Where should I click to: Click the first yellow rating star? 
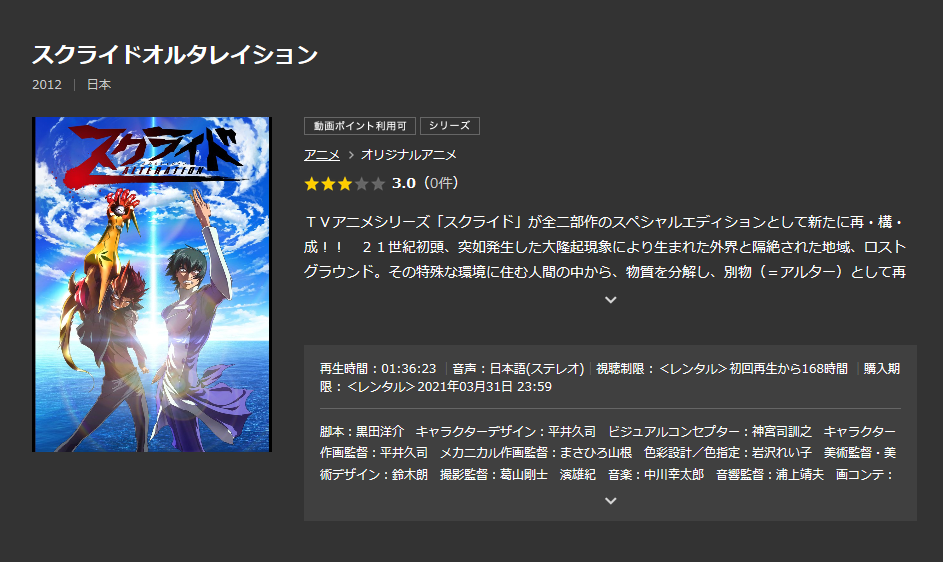(x=312, y=184)
